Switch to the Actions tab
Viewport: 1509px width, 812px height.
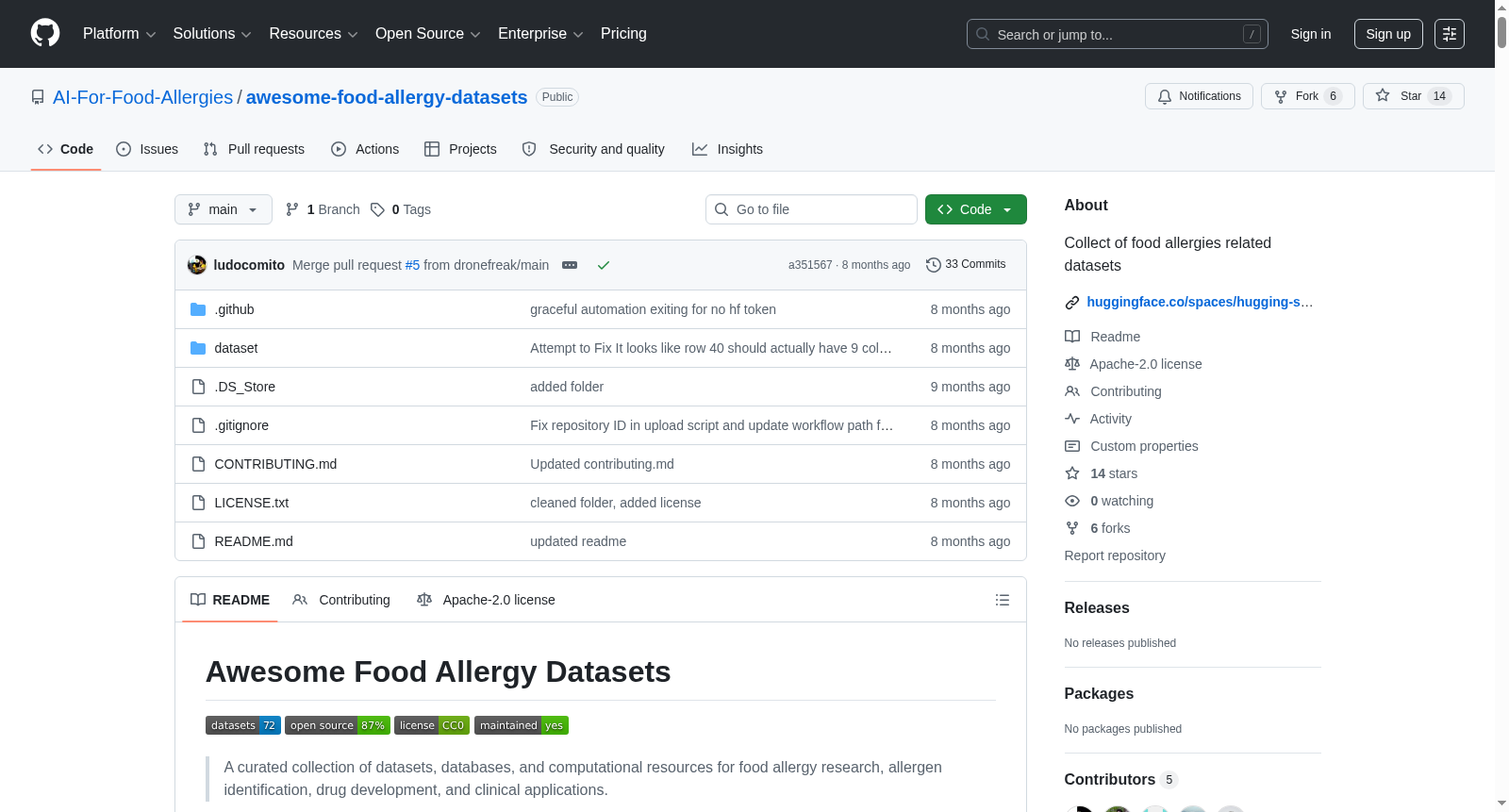(365, 149)
